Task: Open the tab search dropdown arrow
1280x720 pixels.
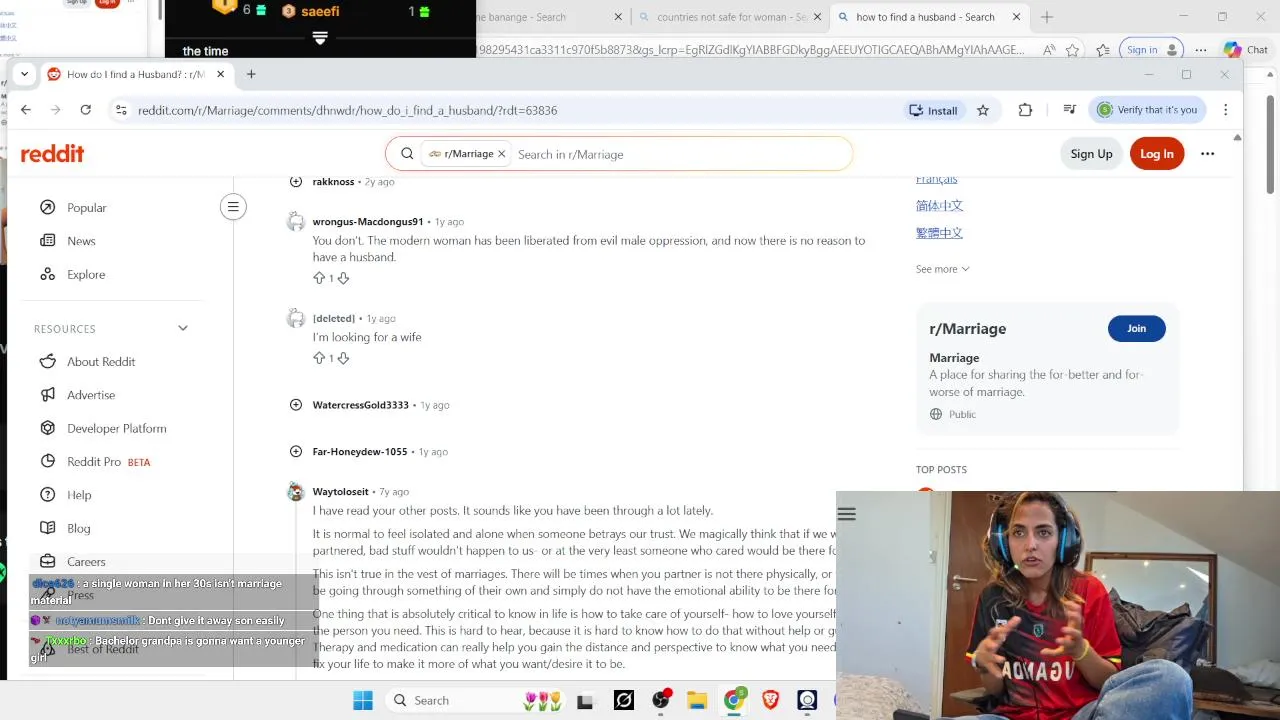Action: (24, 74)
